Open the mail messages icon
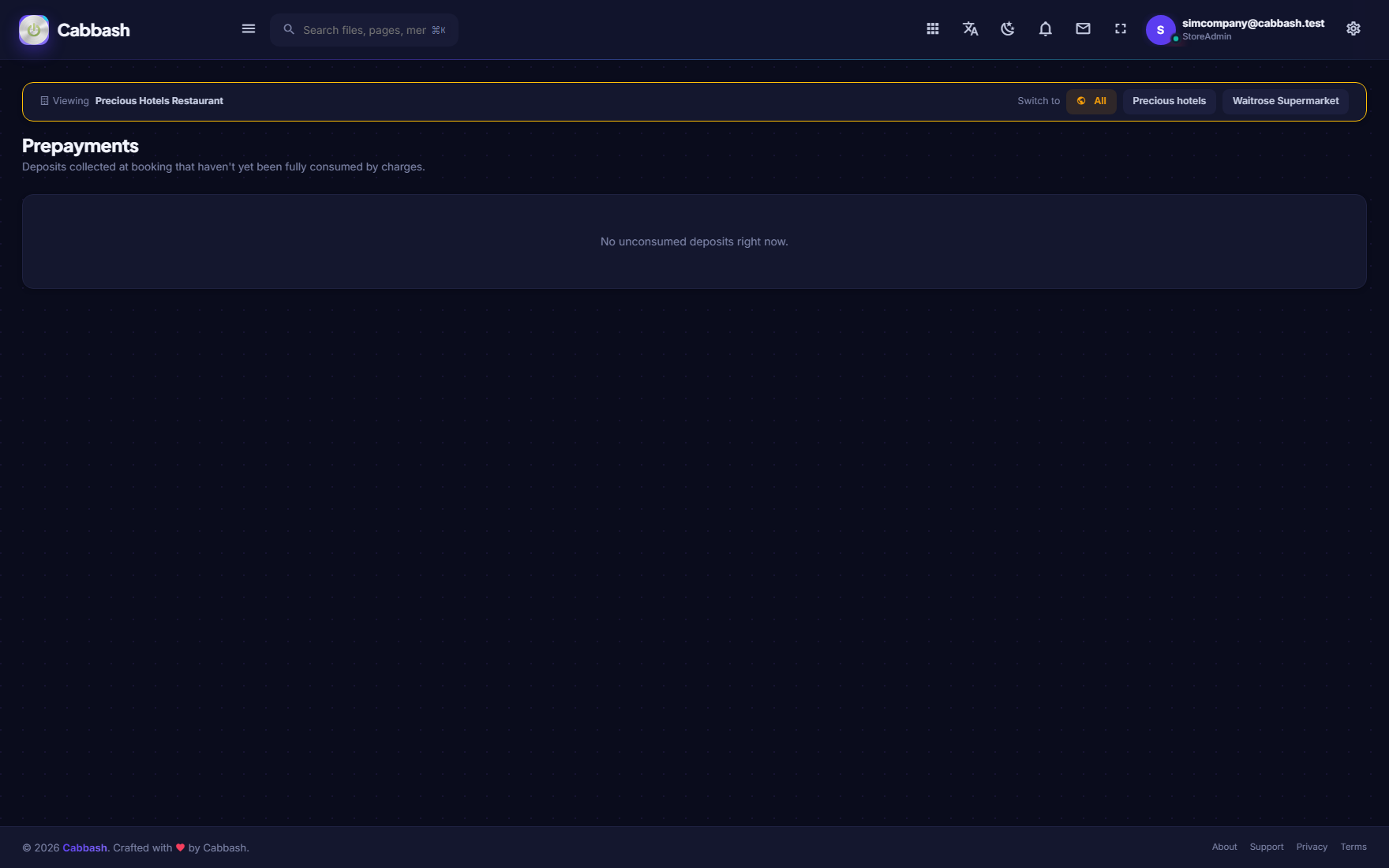The image size is (1389, 868). coord(1083,29)
